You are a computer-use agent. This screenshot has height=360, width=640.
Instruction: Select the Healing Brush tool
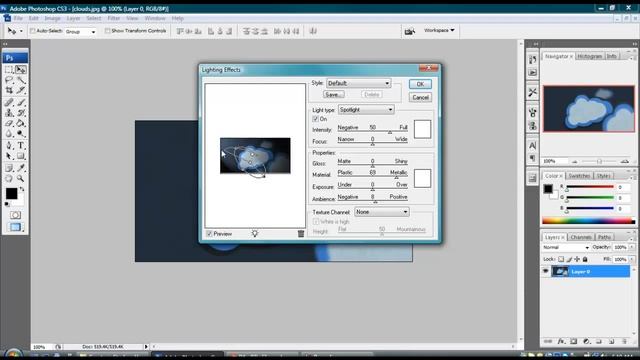click(9, 102)
